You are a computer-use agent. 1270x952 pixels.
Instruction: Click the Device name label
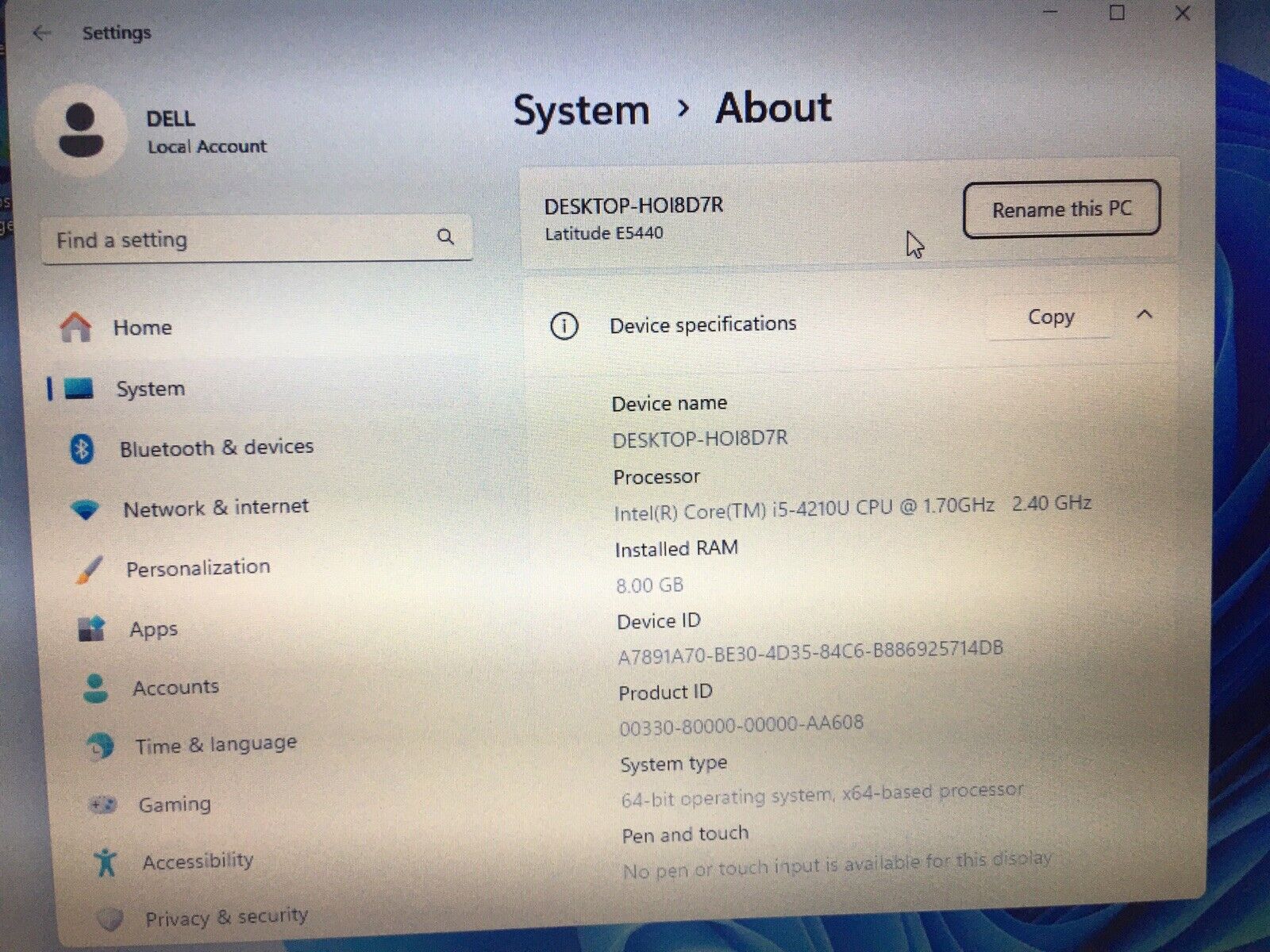click(x=669, y=403)
